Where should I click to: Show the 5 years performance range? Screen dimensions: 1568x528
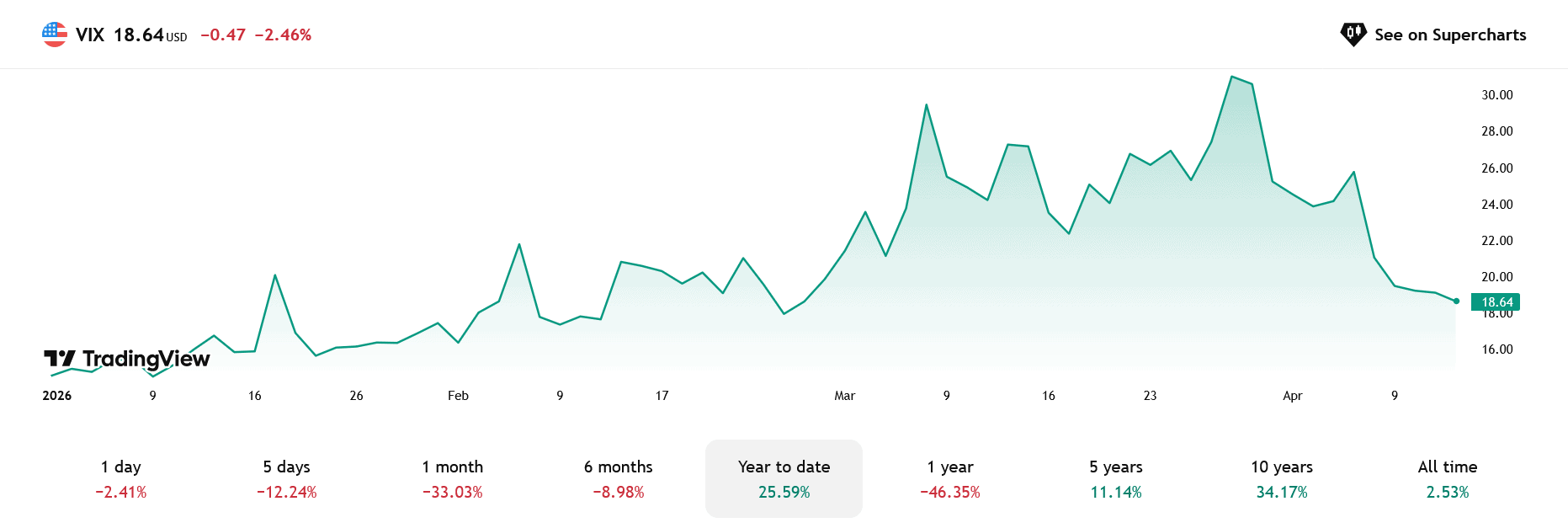(x=1115, y=478)
